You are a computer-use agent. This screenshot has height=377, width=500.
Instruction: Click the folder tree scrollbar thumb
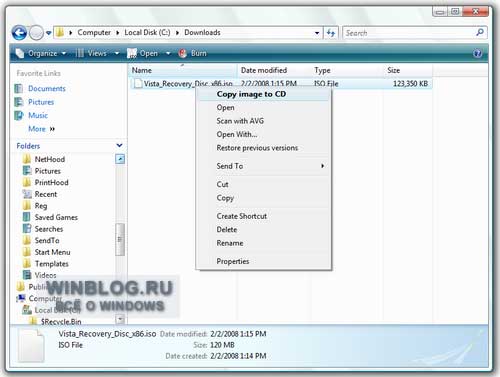[120, 239]
